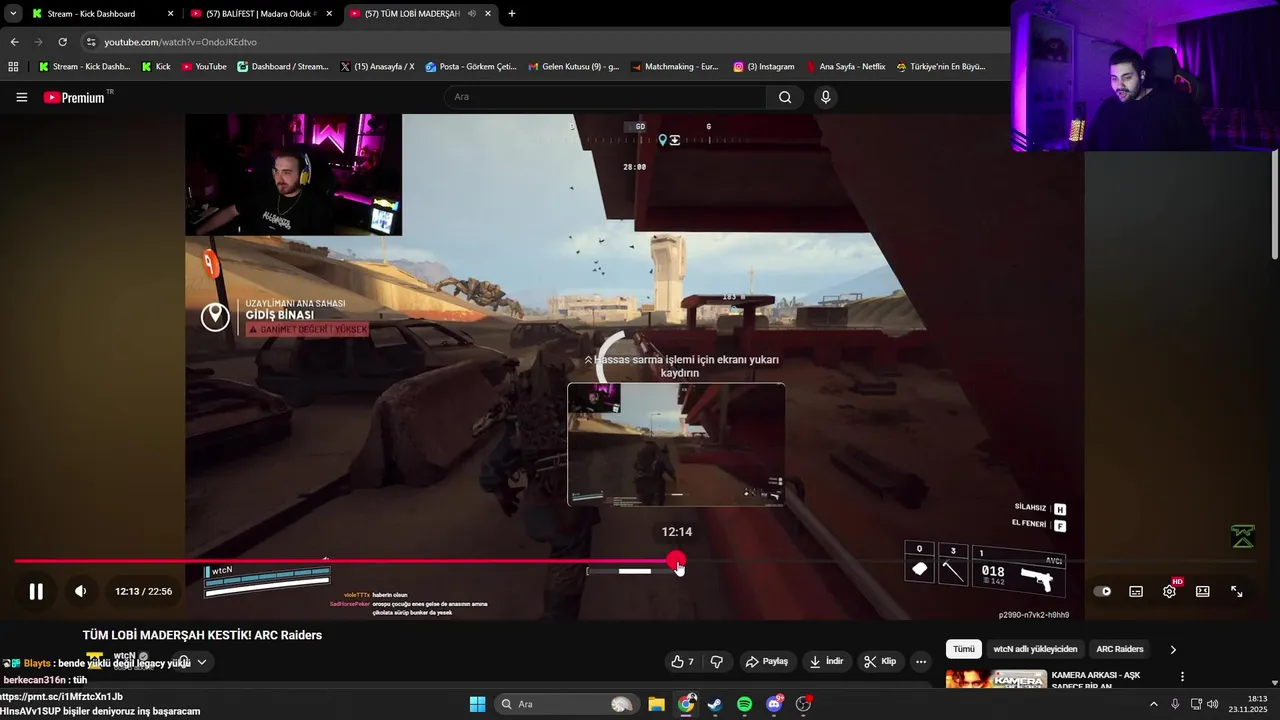Click the taskbar search box Ara

567,704
